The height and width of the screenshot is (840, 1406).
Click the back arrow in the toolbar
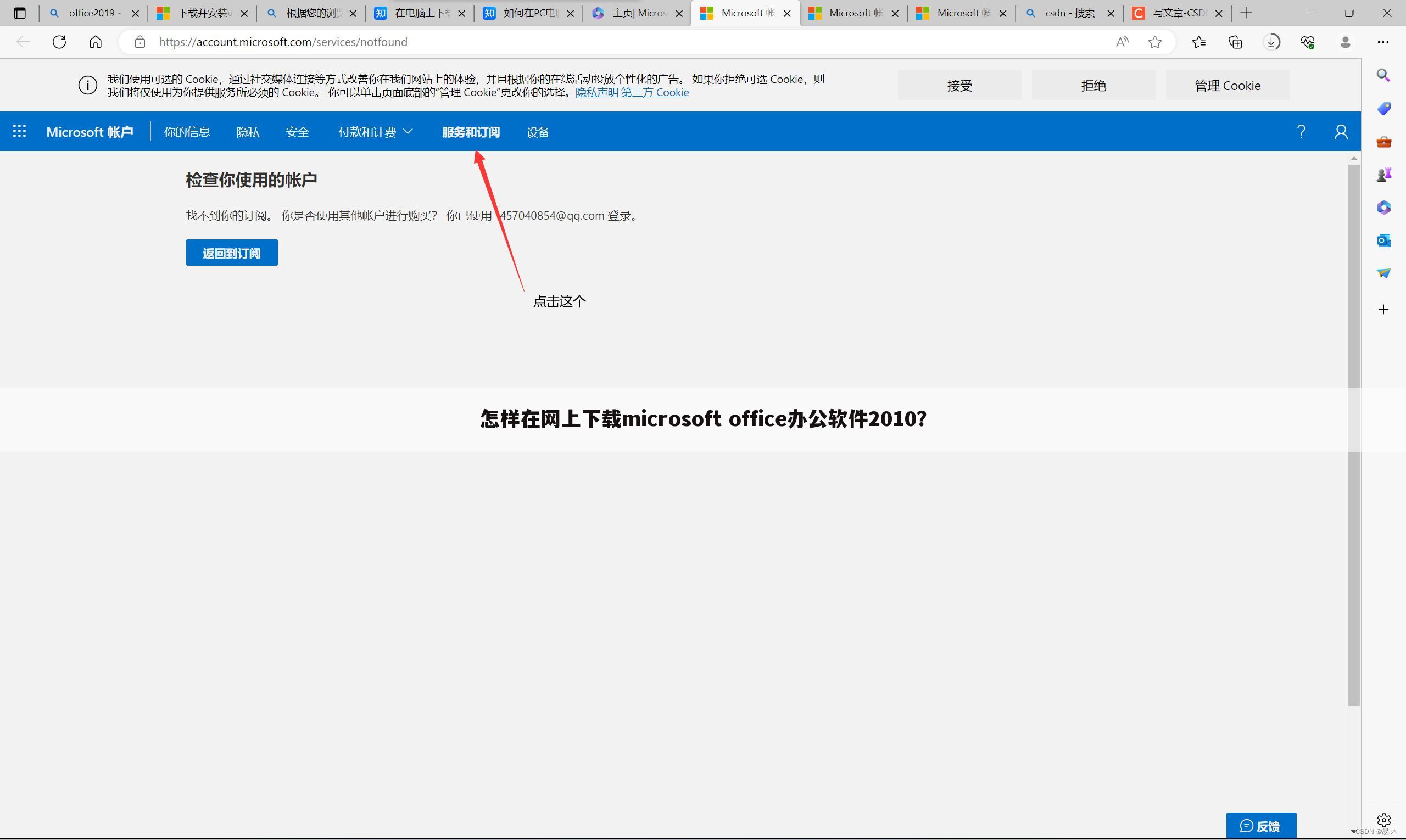tap(23, 42)
